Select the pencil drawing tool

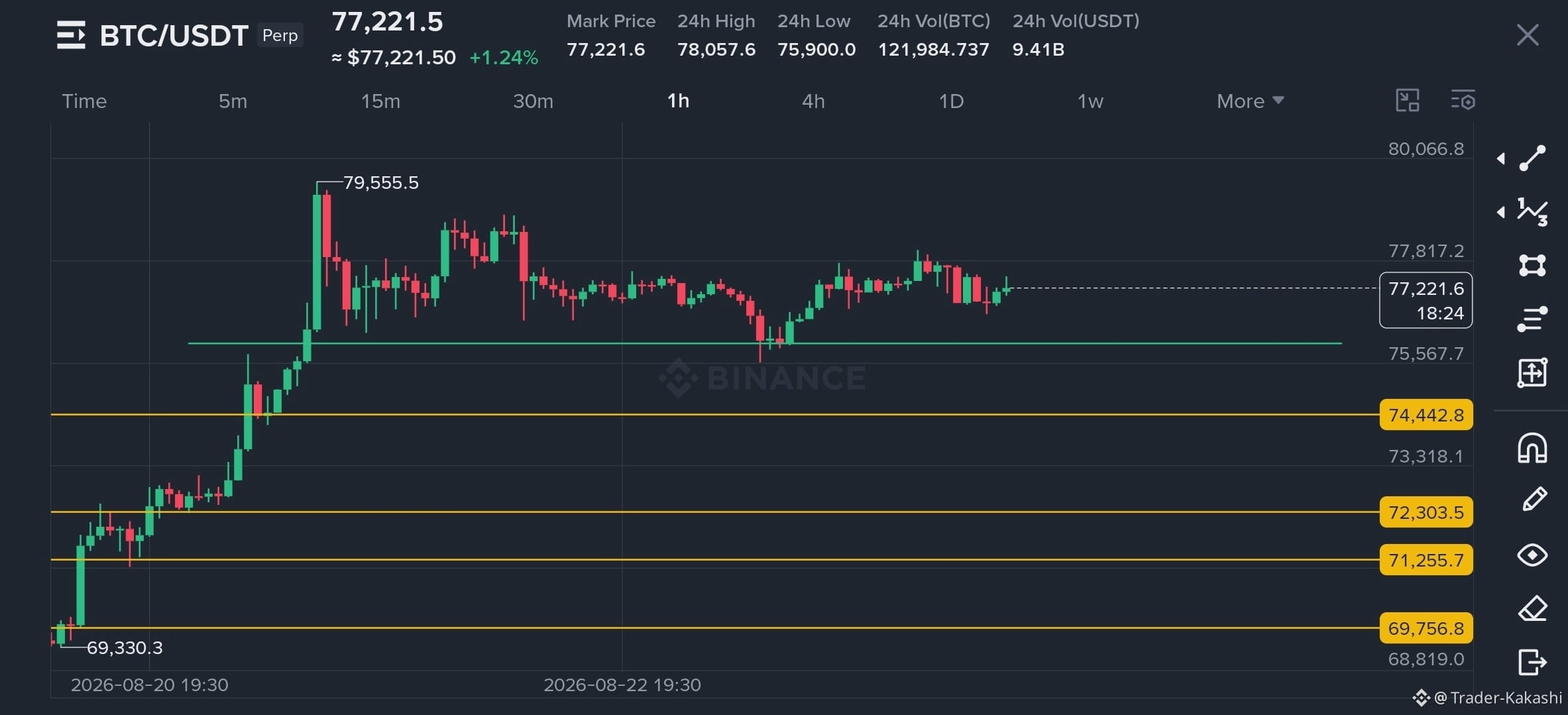coord(1534,500)
